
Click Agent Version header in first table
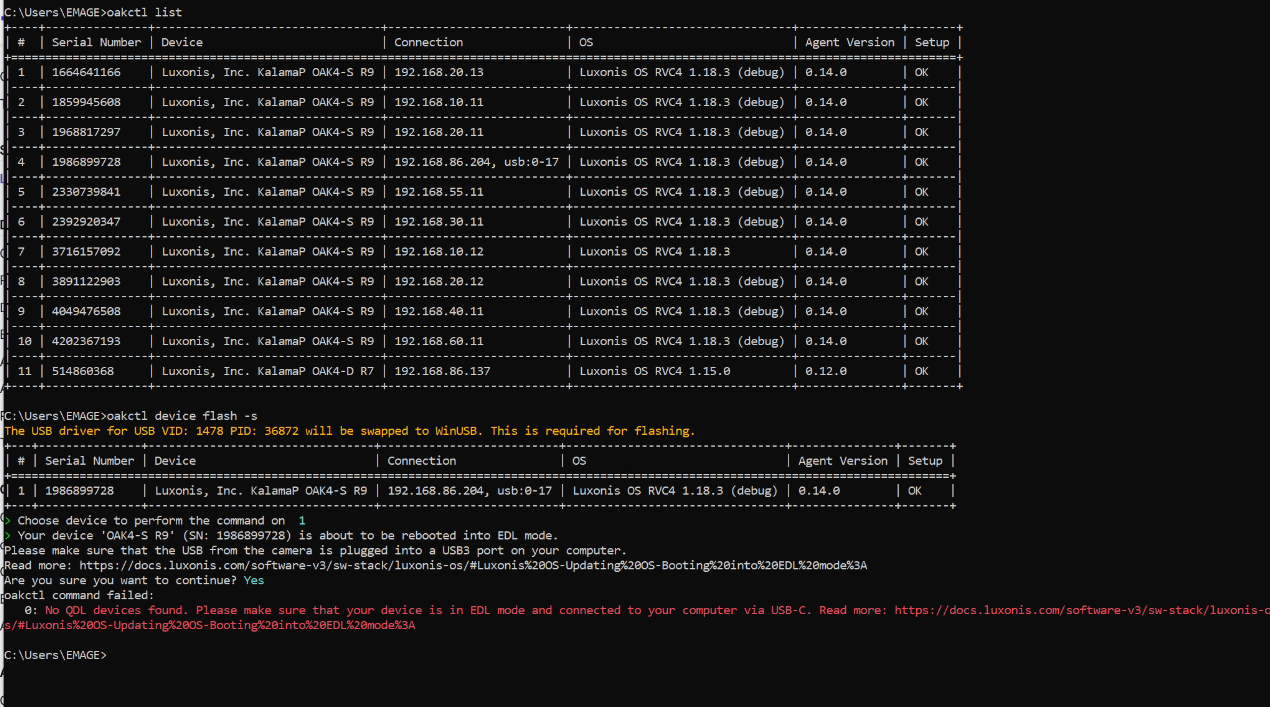click(849, 42)
